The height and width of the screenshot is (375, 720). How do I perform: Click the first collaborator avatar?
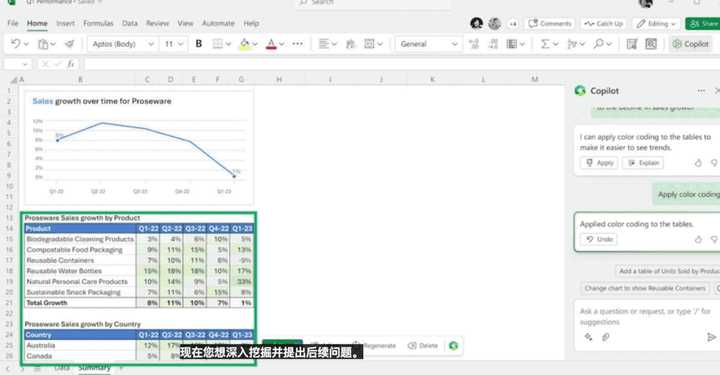[477, 23]
